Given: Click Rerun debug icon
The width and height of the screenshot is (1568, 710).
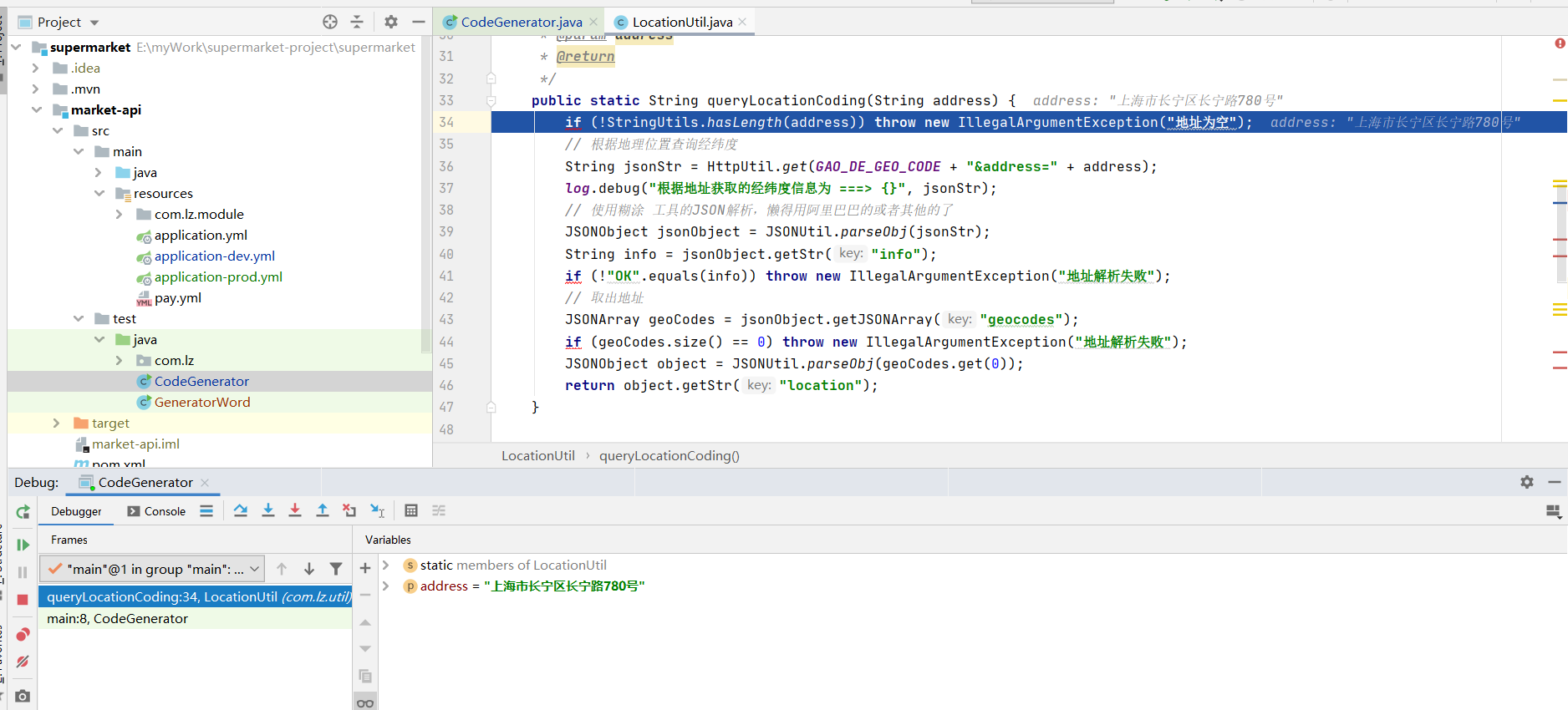Looking at the screenshot, I should pyautogui.click(x=23, y=511).
